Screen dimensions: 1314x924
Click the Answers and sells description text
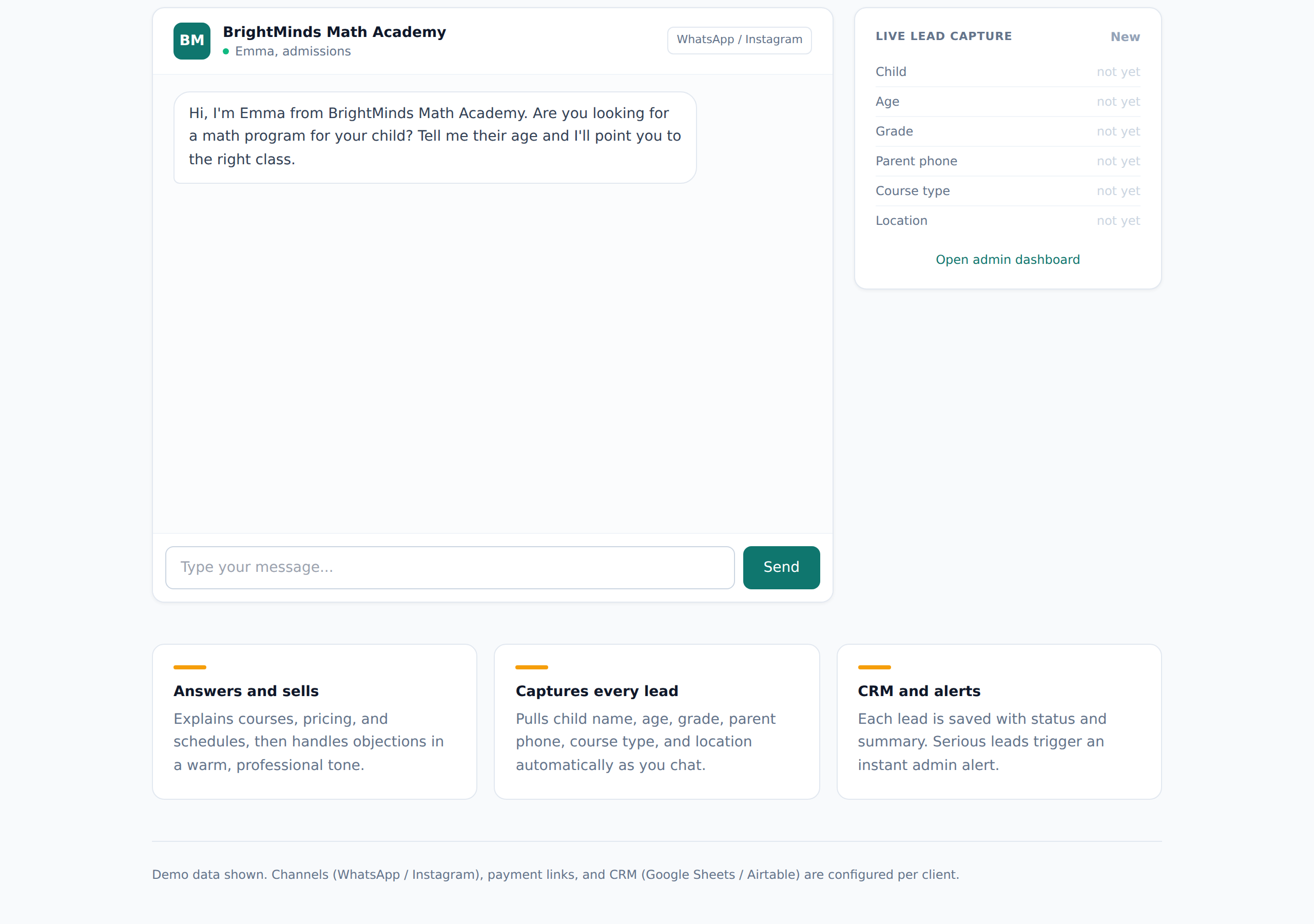coord(309,742)
